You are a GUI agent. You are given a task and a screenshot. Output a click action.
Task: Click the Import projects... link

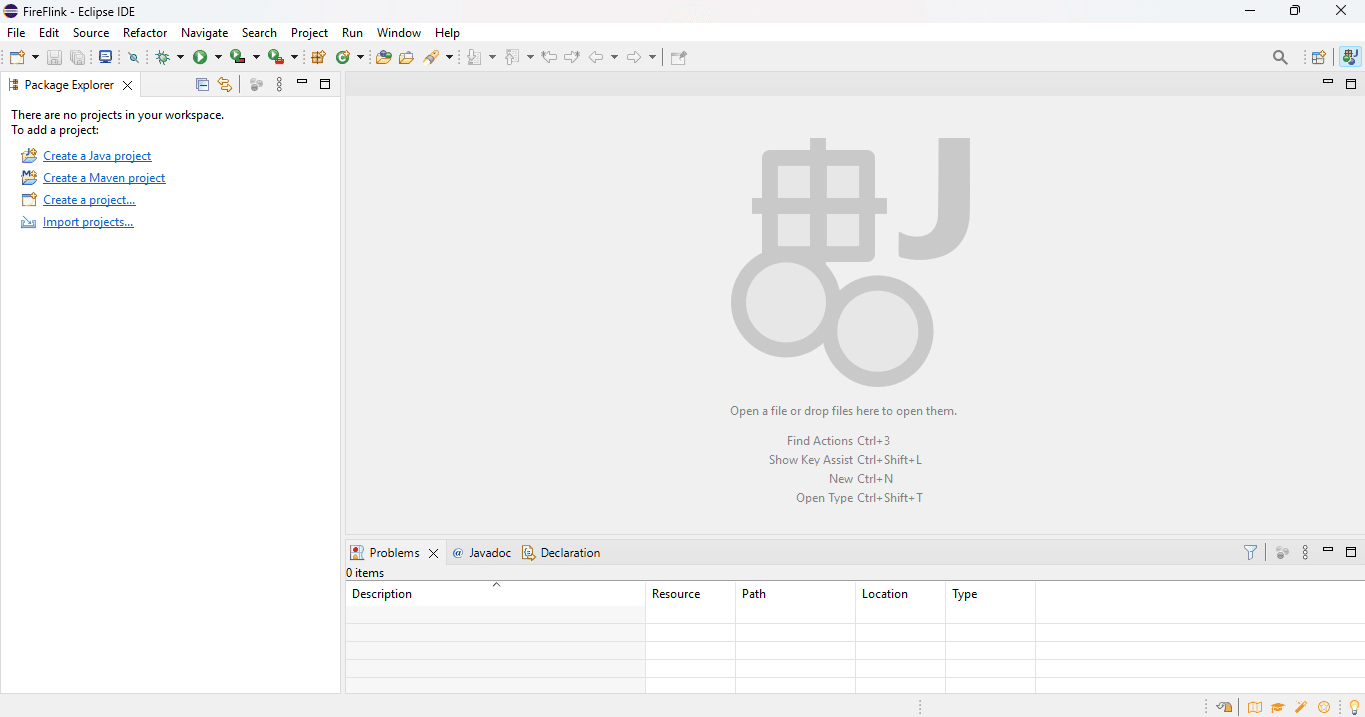pos(88,222)
